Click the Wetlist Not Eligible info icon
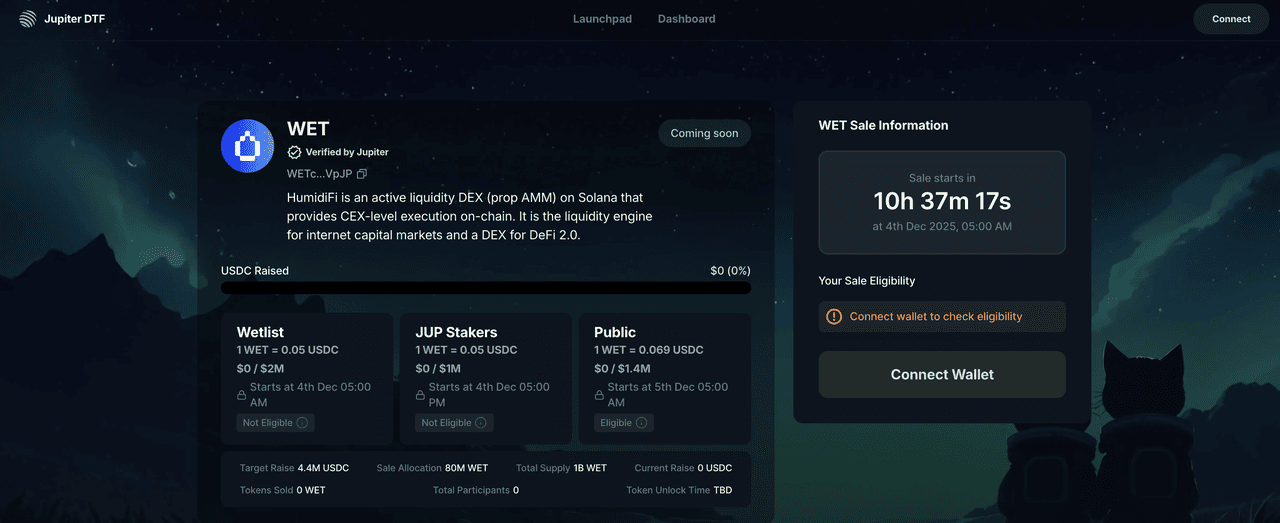The height and width of the screenshot is (523, 1280). [302, 423]
